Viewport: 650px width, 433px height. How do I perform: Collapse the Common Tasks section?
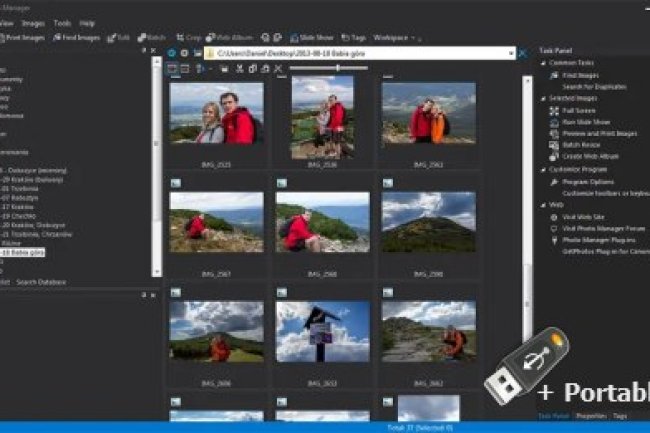tap(541, 63)
